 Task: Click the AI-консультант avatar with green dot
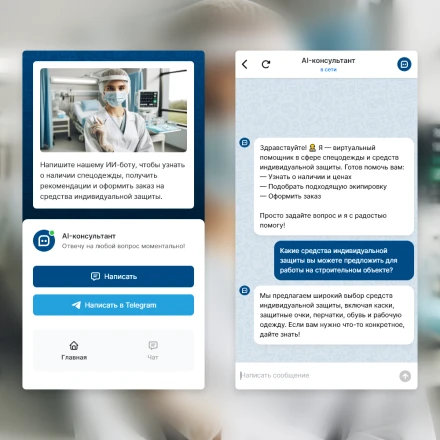[44, 240]
